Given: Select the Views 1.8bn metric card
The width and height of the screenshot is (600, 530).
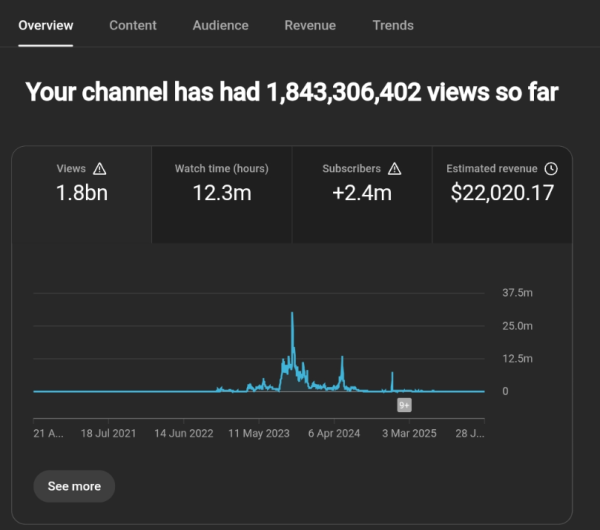Looking at the screenshot, I should (x=82, y=194).
